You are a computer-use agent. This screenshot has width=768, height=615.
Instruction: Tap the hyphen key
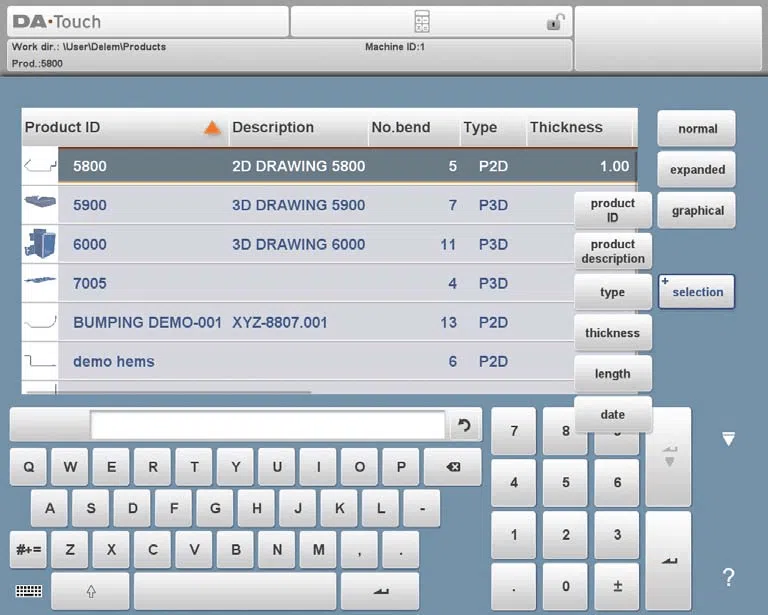(x=422, y=508)
